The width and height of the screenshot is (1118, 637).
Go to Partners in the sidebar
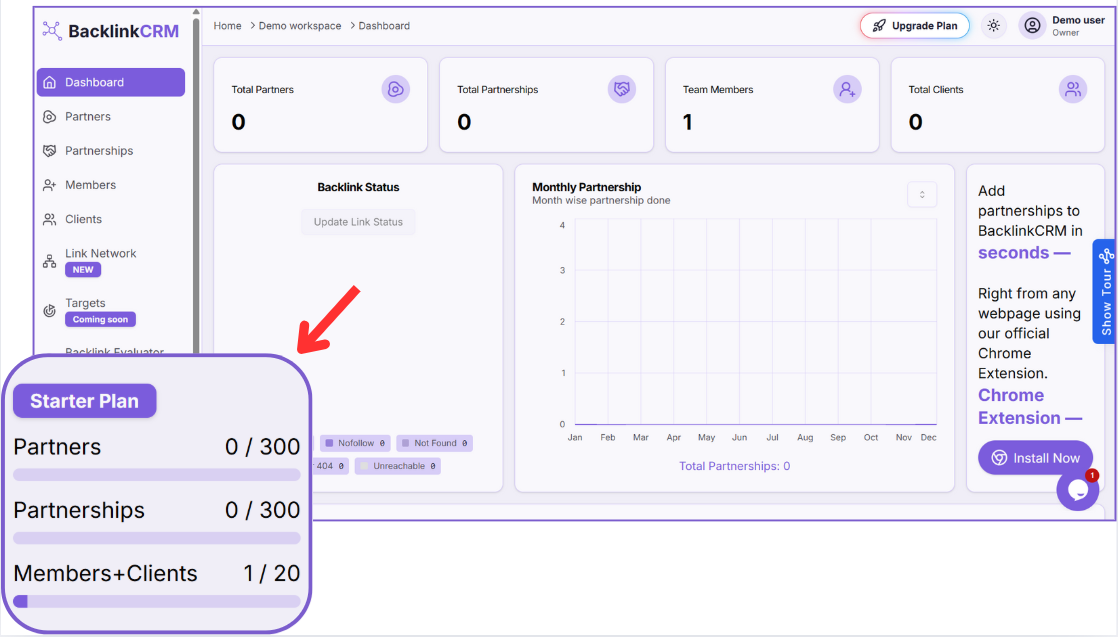pos(88,117)
